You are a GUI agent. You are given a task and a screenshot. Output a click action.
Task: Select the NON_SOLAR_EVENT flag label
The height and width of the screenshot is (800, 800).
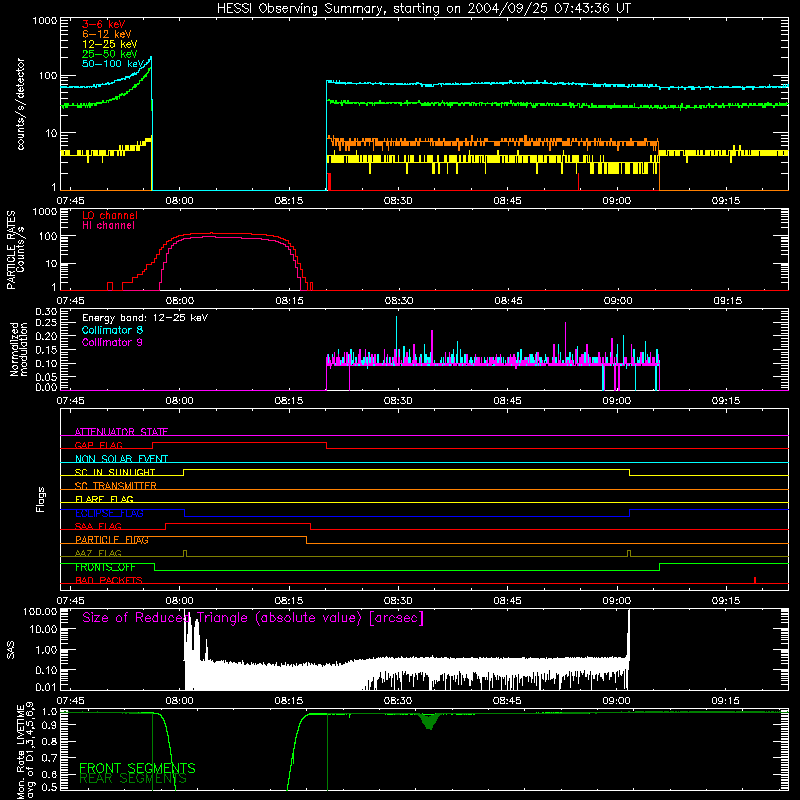pos(121,459)
